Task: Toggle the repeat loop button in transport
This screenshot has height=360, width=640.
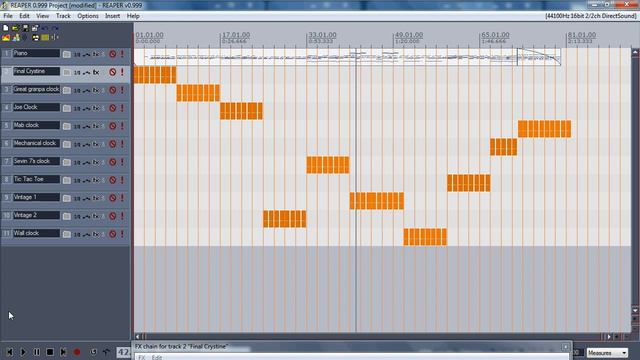Action: 93,352
